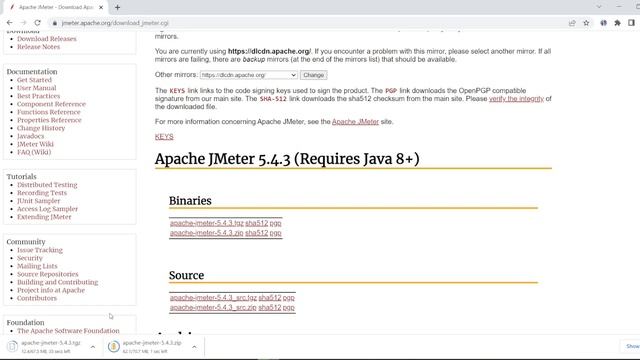Open JMeter Wiki link
The width and height of the screenshot is (640, 360).
click(x=36, y=144)
